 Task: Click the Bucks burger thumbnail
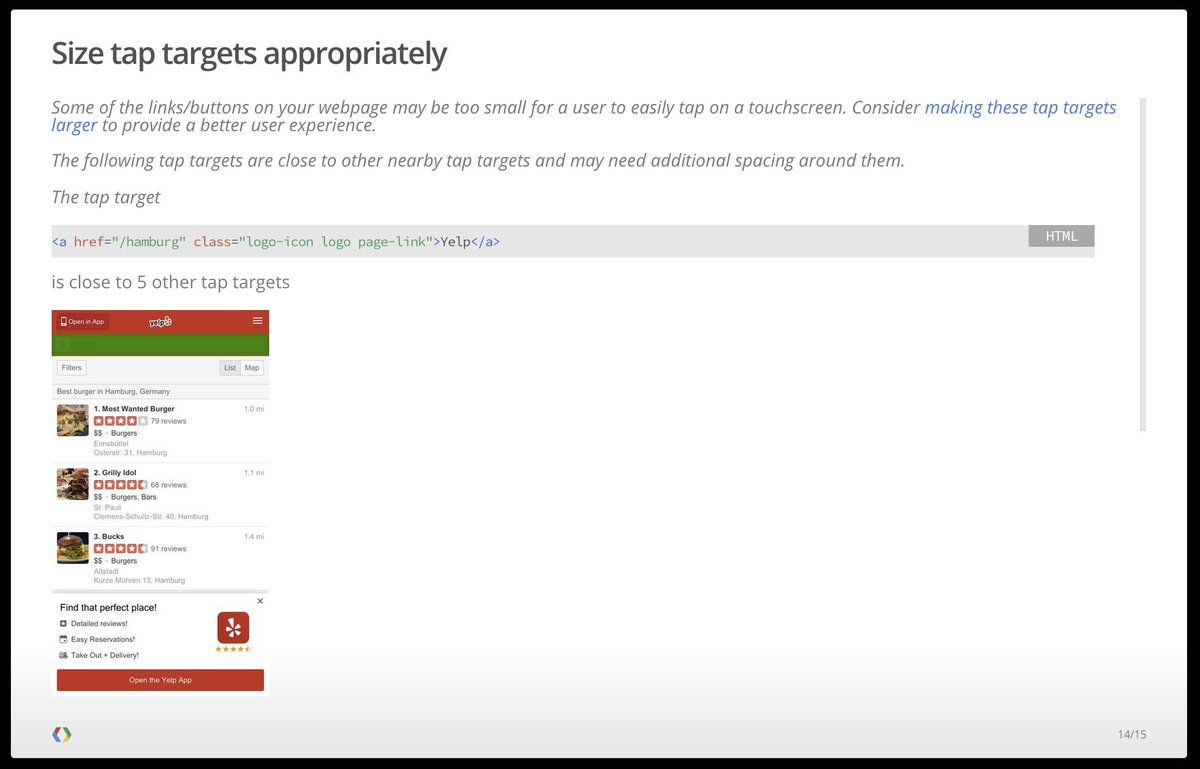coord(73,548)
